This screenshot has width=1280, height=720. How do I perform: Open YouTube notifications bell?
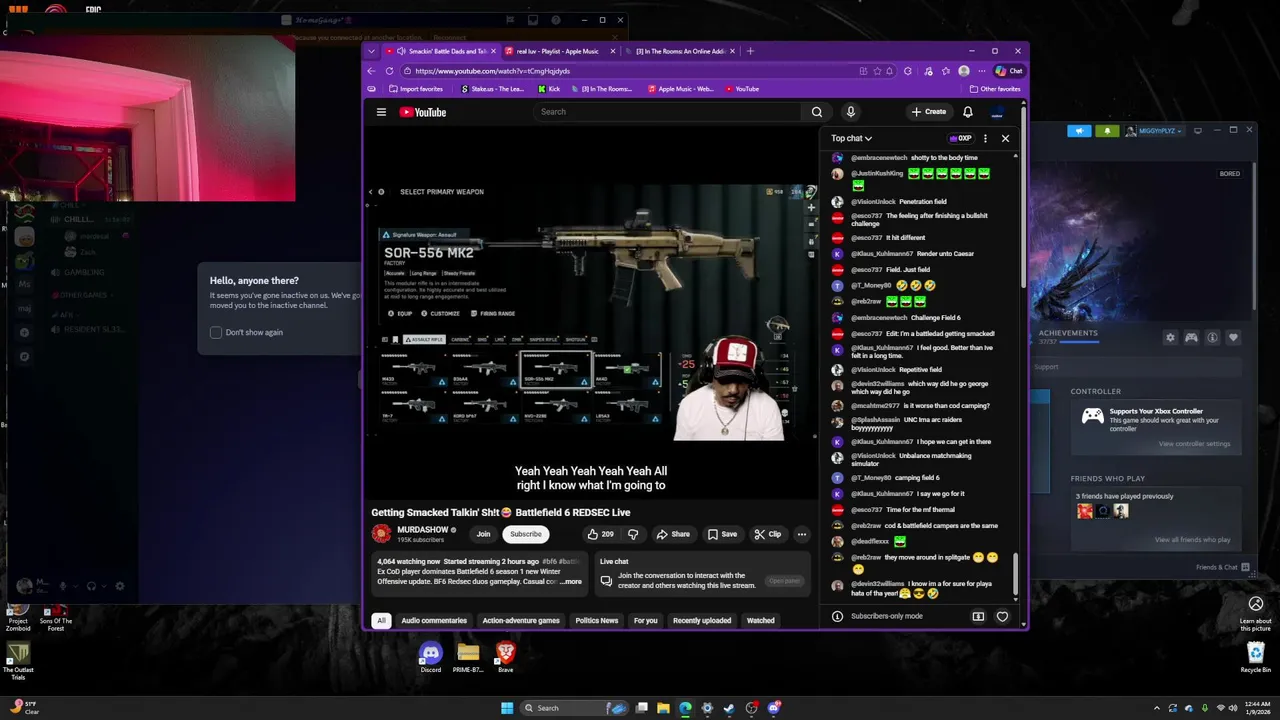point(968,112)
